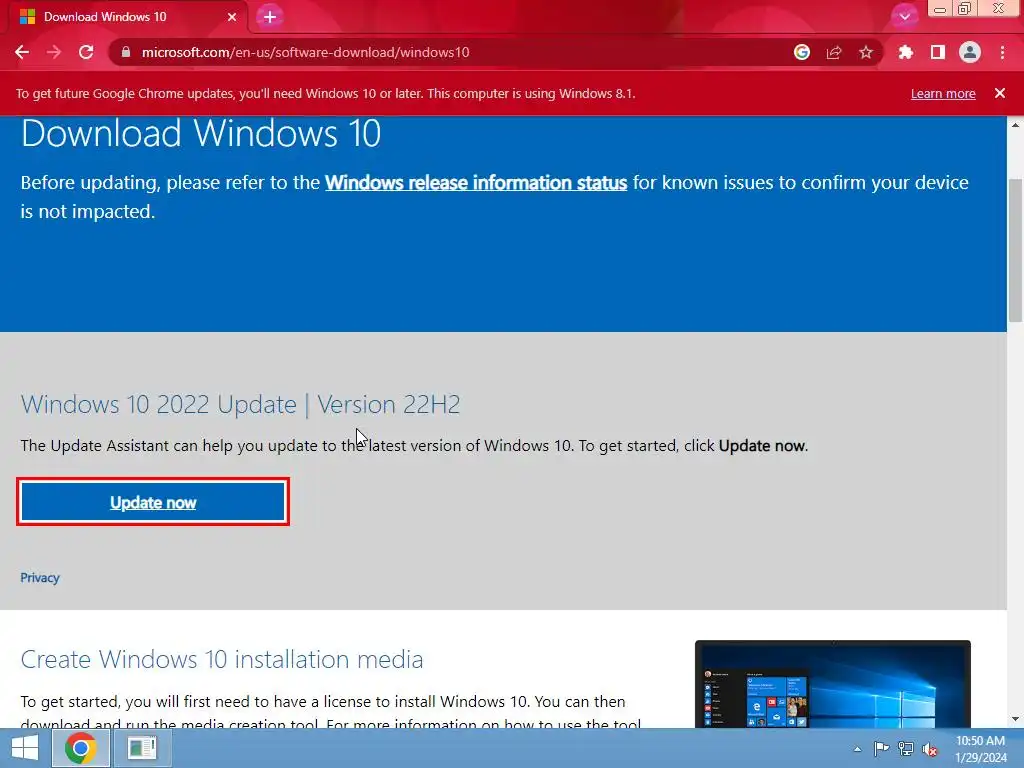Select the Download Windows 10 tab
The height and width of the screenshot is (768, 1024).
pyautogui.click(x=127, y=17)
